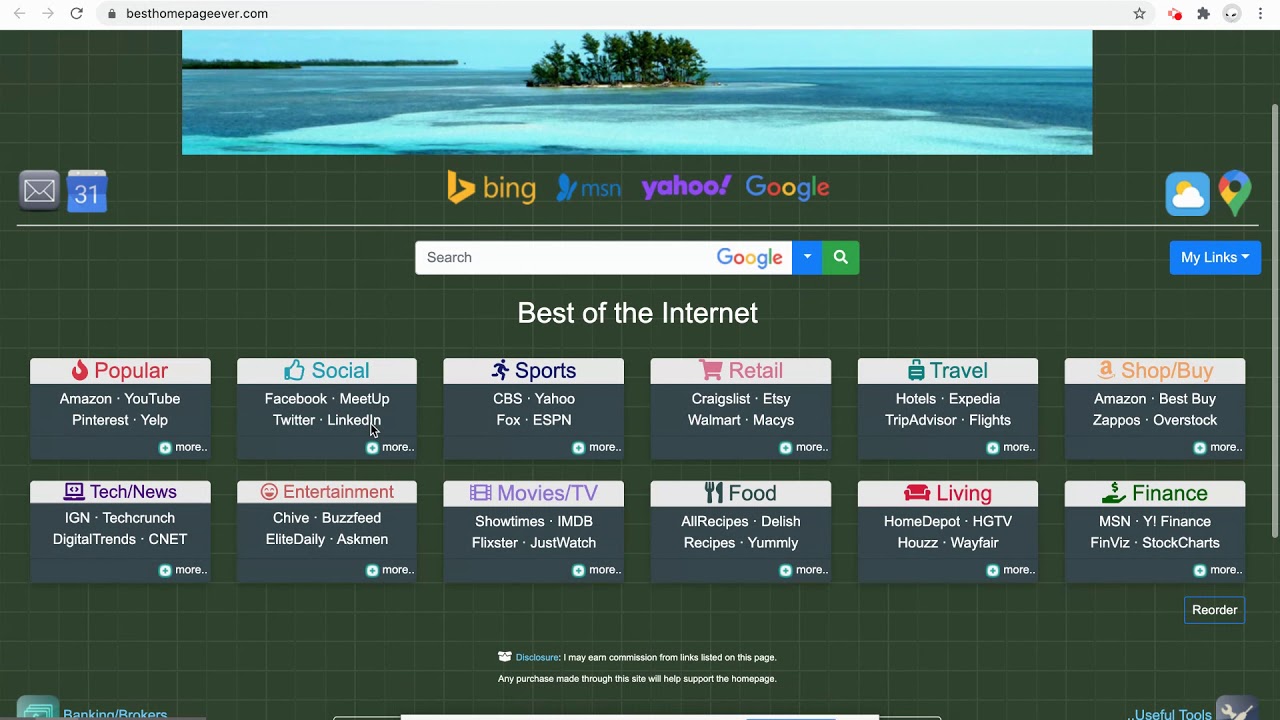Click the tropical island banner image
The image size is (1280, 720).
click(637, 92)
